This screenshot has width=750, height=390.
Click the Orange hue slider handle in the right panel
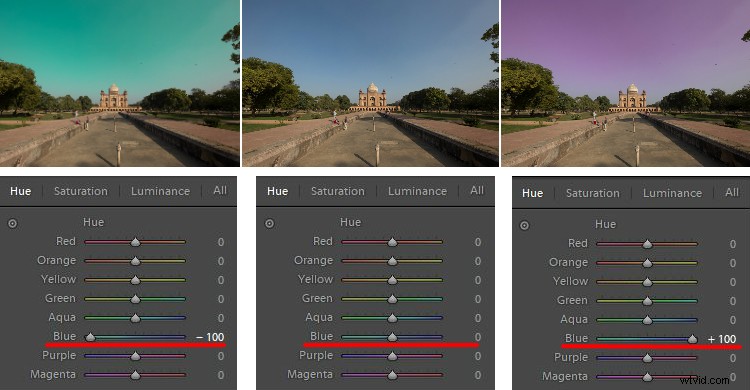coord(647,263)
